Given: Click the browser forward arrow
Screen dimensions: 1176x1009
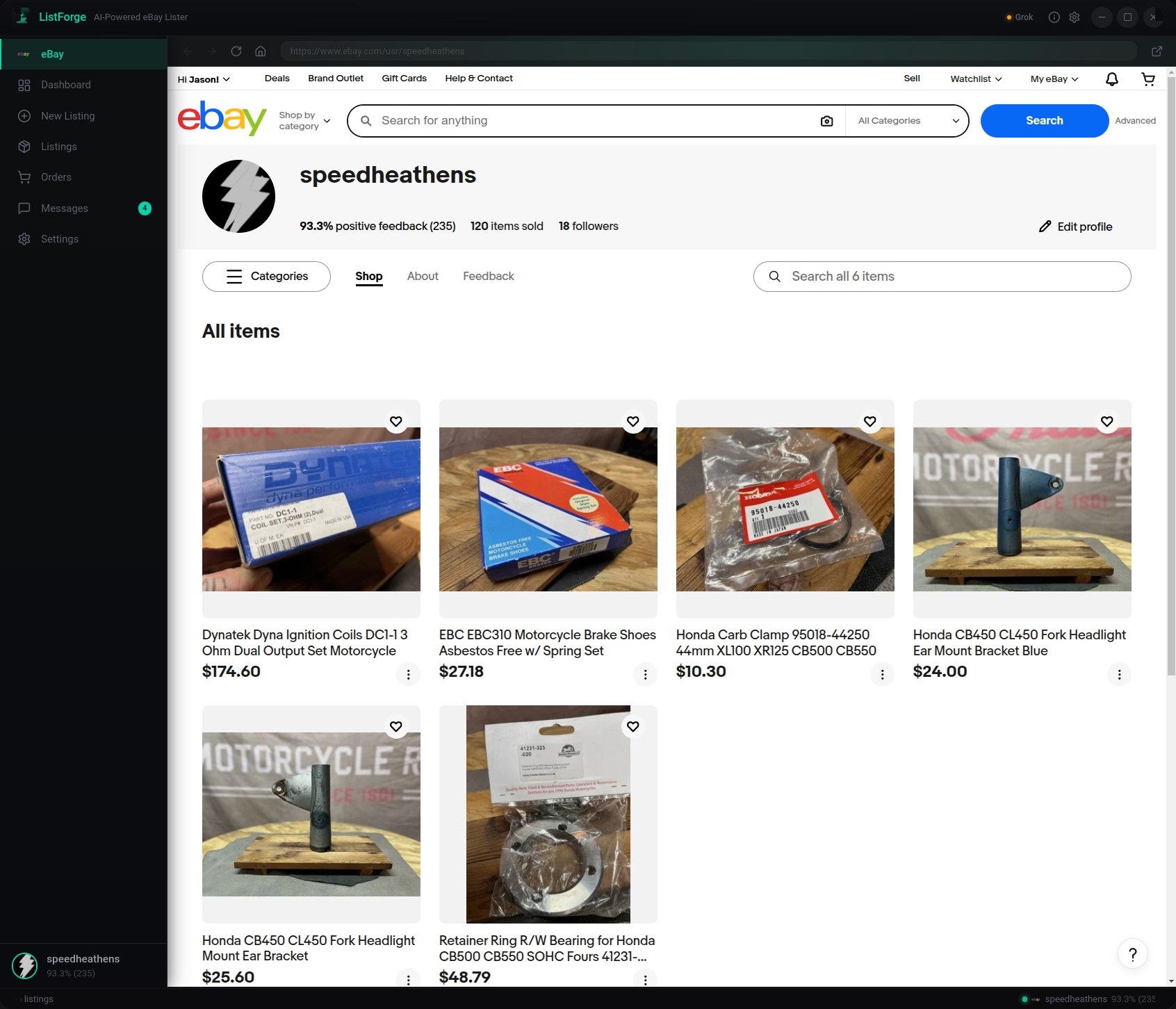Looking at the screenshot, I should click(x=212, y=51).
